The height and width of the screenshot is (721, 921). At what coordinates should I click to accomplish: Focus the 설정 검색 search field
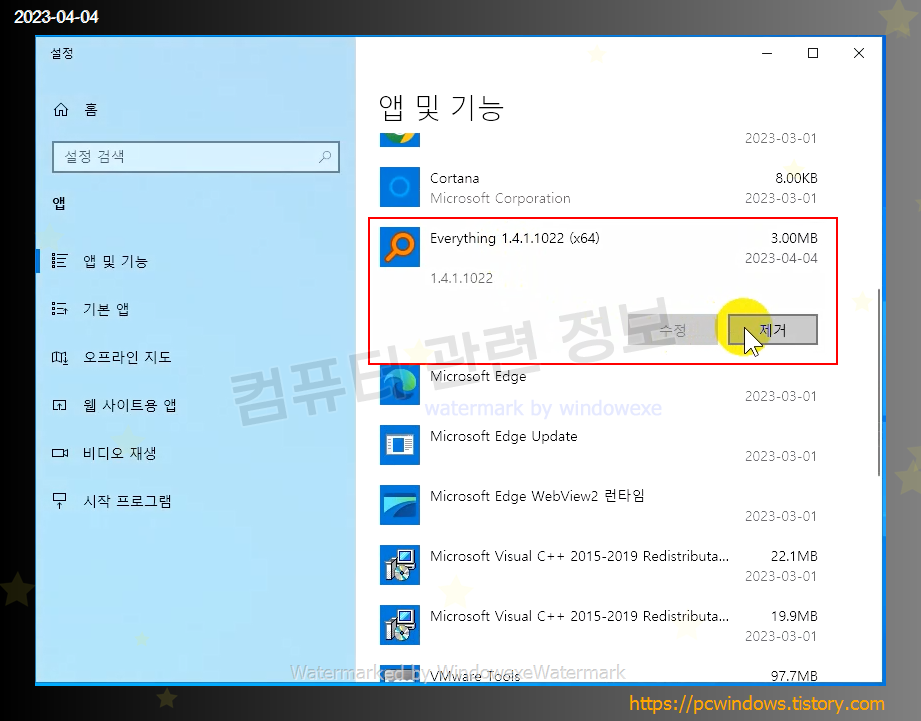(x=196, y=157)
